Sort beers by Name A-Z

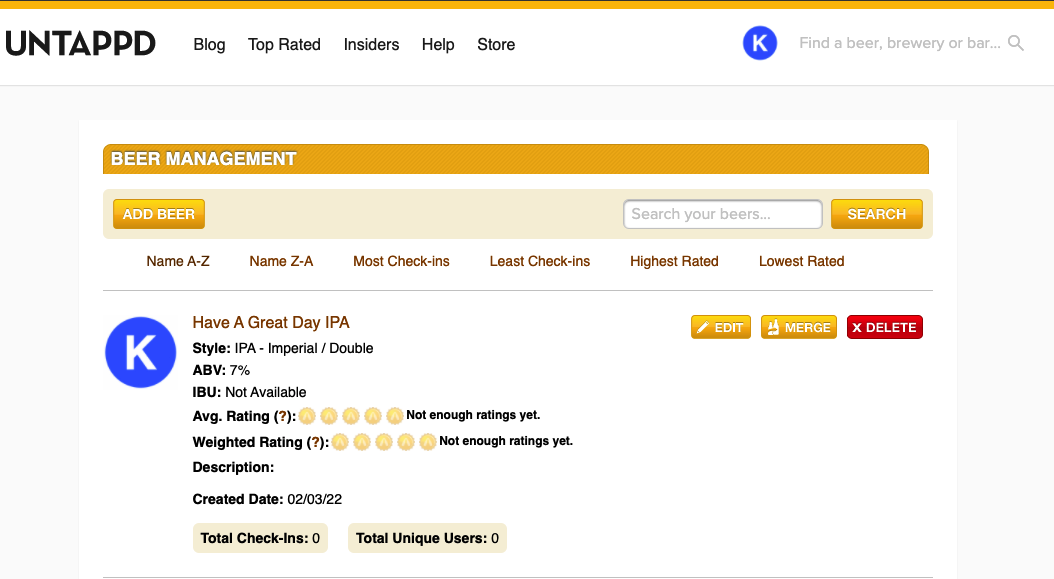tap(178, 261)
